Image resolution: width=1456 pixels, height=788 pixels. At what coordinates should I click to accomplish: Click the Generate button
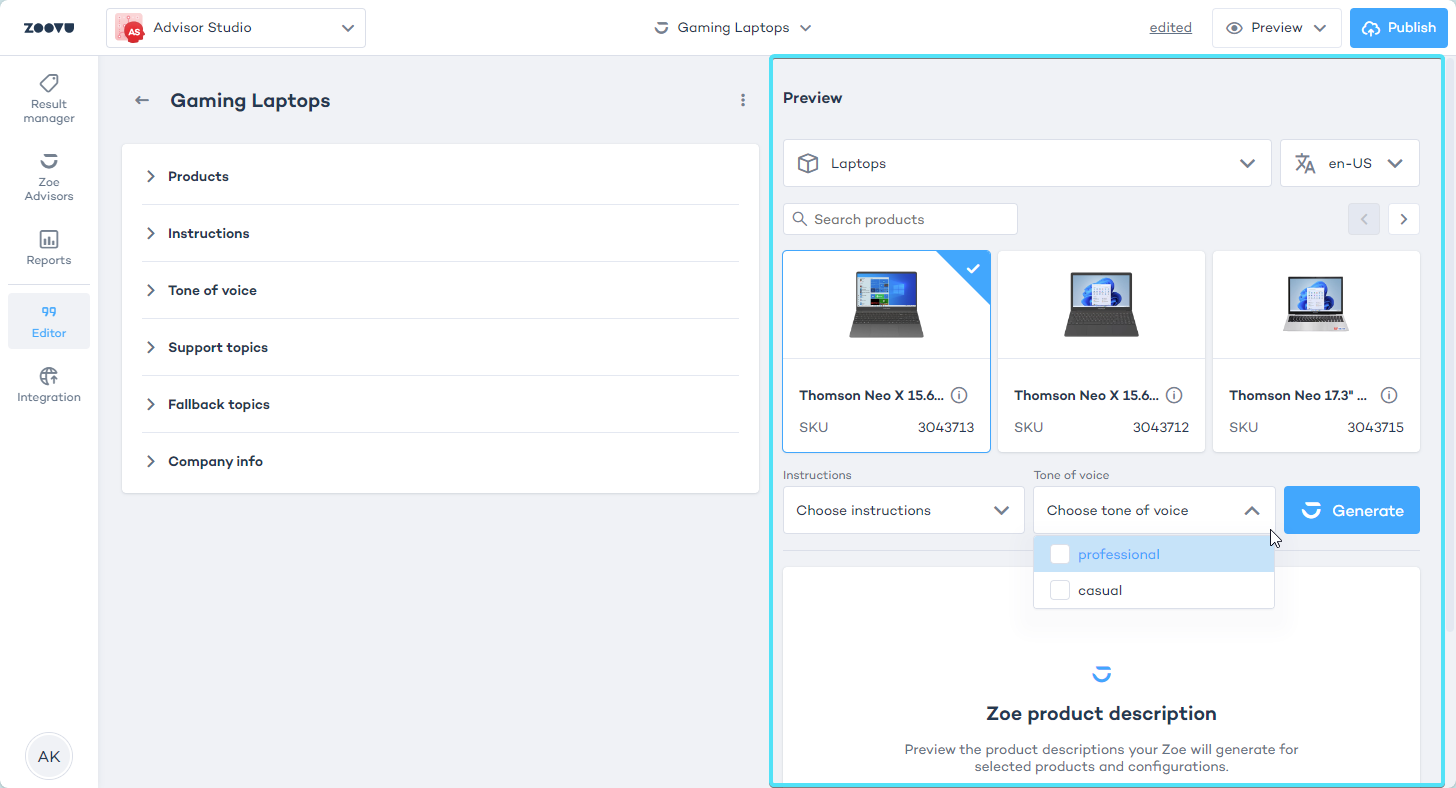[x=1351, y=510]
